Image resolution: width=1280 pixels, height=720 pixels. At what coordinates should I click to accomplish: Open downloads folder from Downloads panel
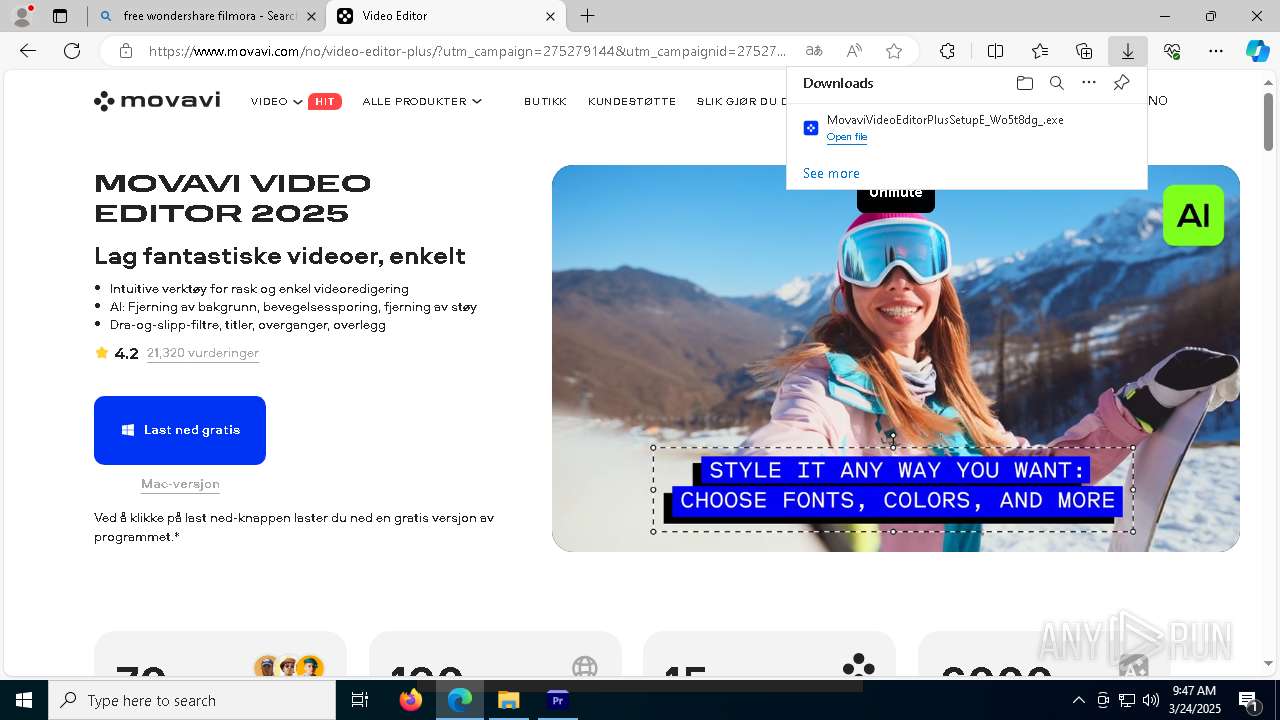[x=1024, y=83]
